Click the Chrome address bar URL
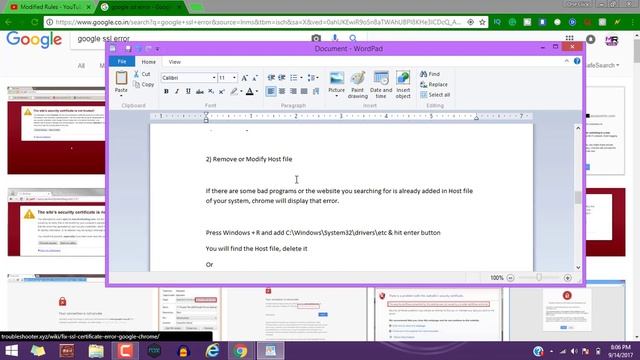This screenshot has width=640, height=360. (258, 22)
